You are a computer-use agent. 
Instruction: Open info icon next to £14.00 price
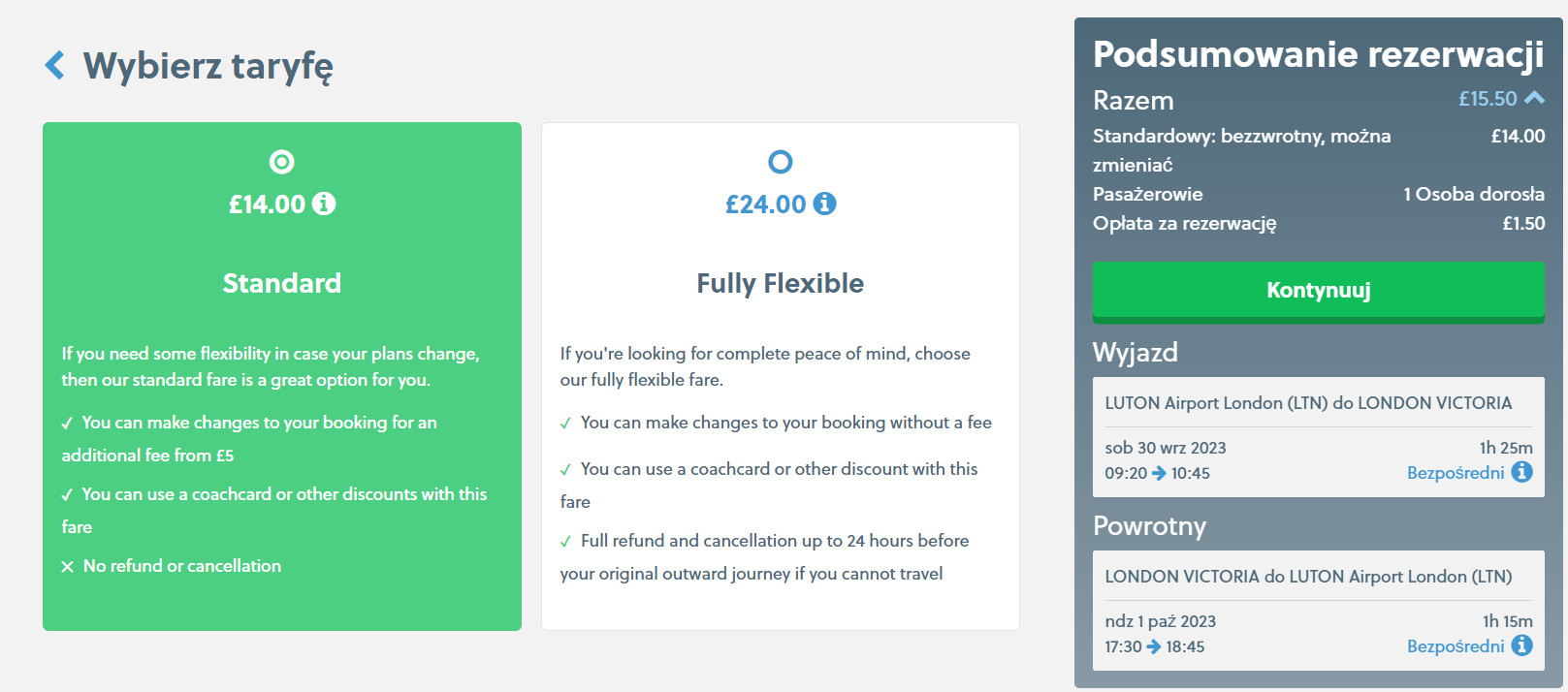[324, 204]
